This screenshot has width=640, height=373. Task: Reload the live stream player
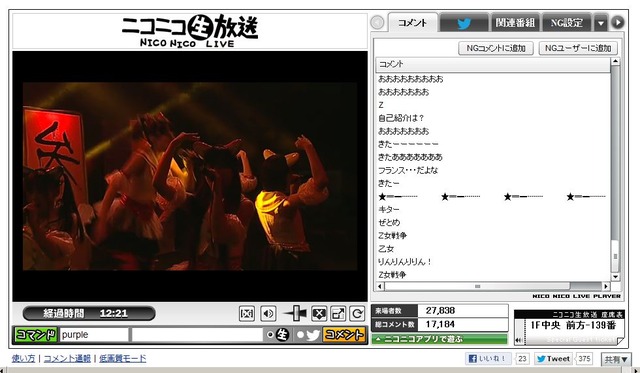[357, 313]
